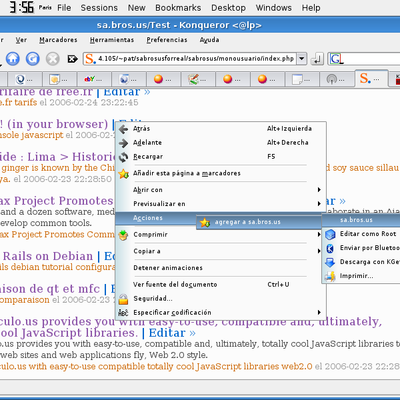Image resolution: width=400 pixels, height=400 pixels.
Task: Go to the home page with house icon
Action: [x=13, y=59]
